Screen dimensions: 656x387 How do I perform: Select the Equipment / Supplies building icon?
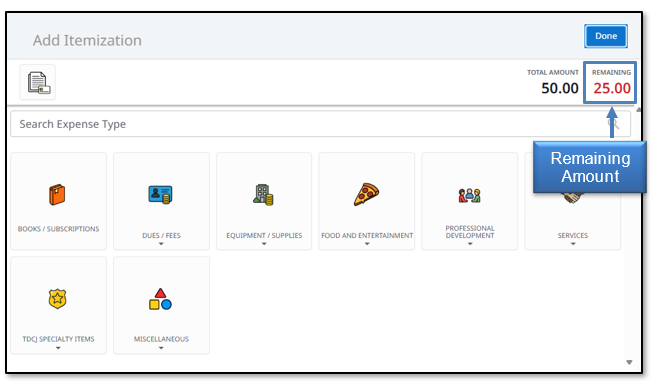263,195
